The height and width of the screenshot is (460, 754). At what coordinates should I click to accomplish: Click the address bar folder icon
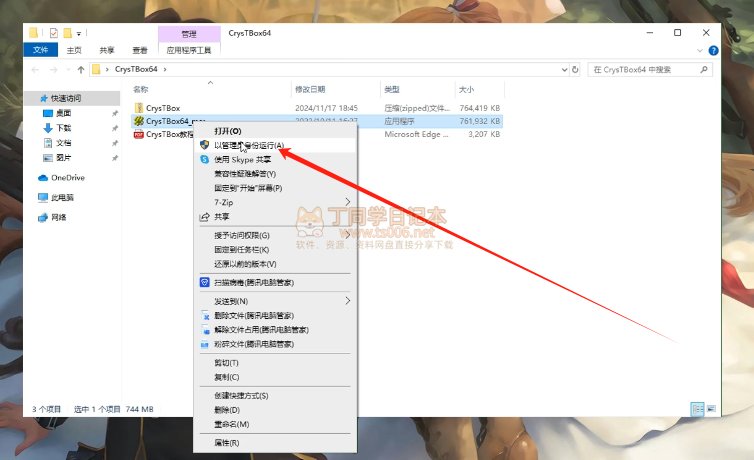coord(96,69)
